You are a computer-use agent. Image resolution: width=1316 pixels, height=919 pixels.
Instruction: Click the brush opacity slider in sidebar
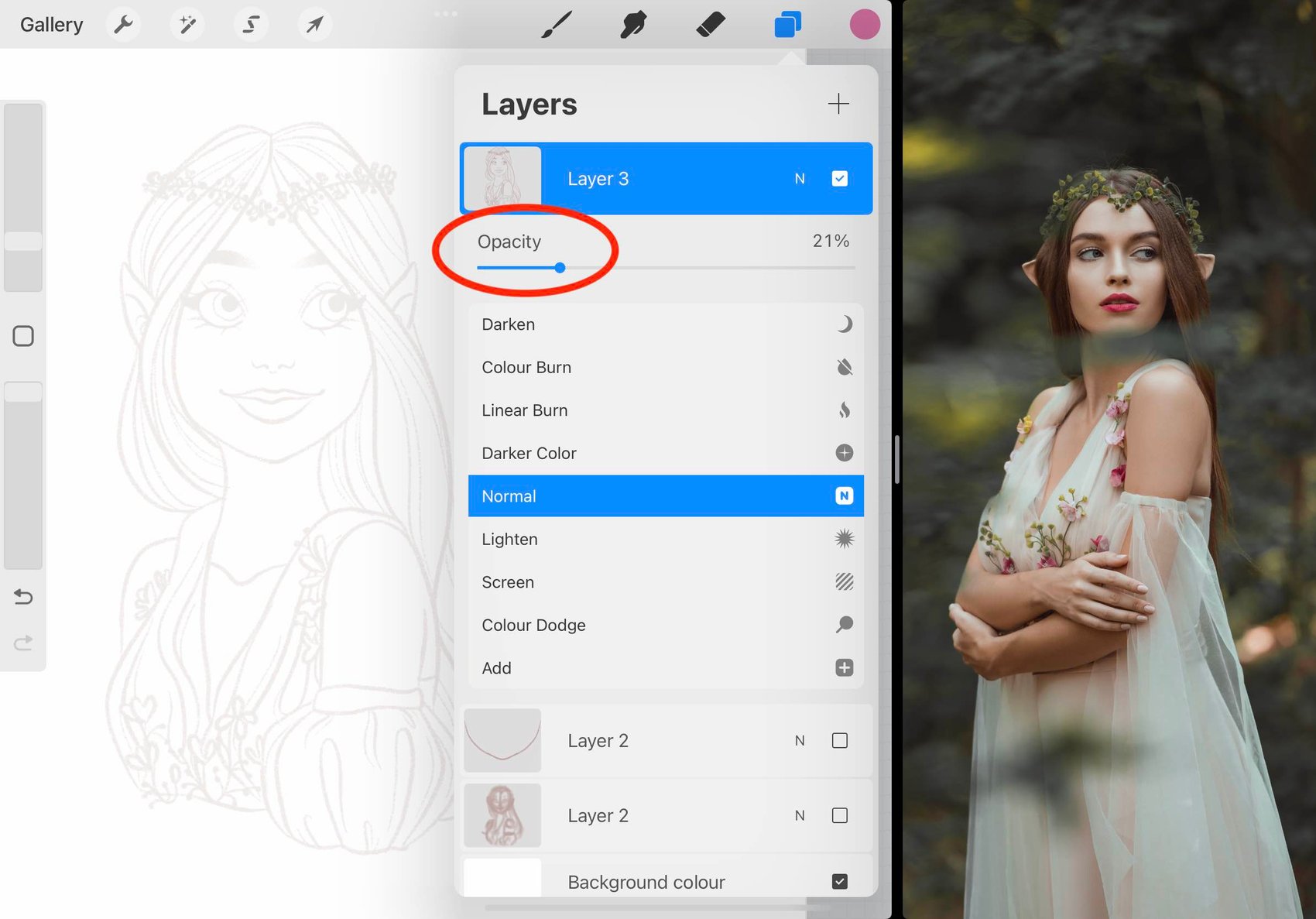[x=23, y=475]
